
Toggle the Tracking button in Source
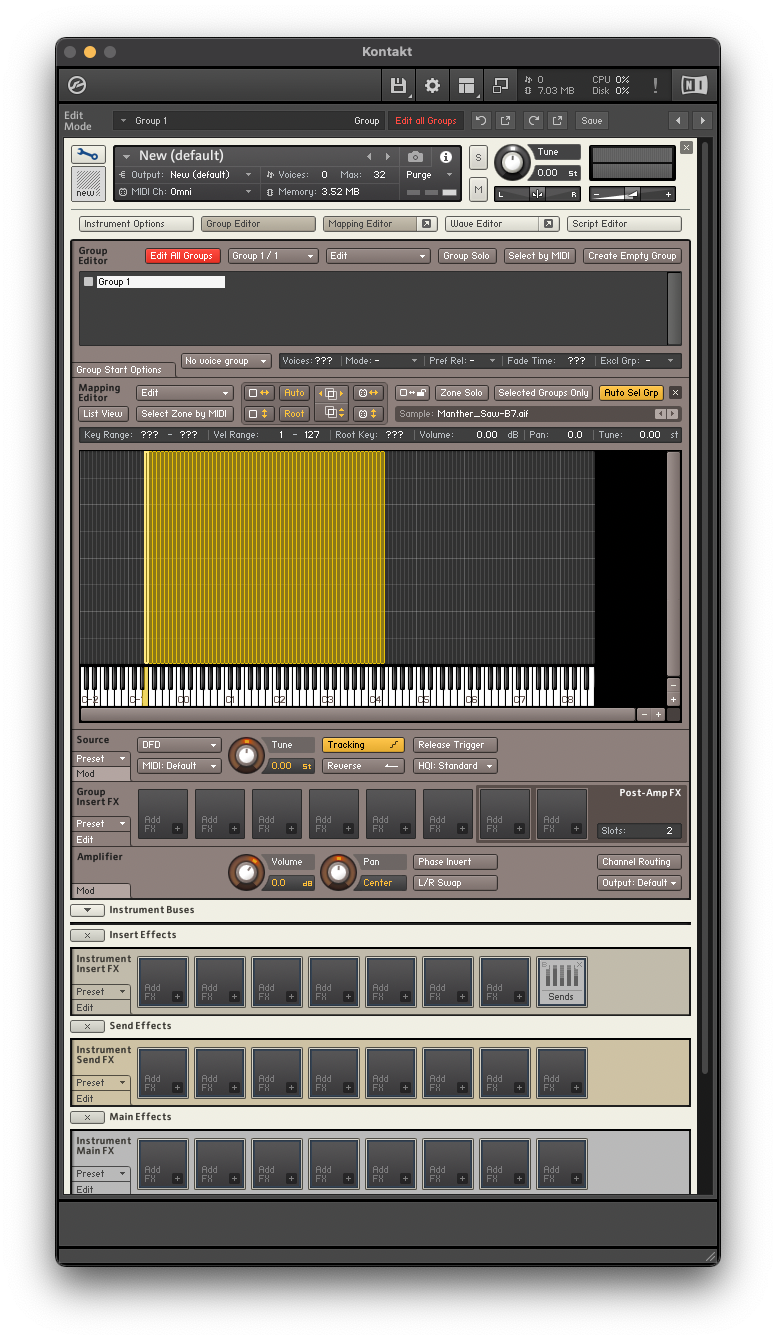(363, 745)
